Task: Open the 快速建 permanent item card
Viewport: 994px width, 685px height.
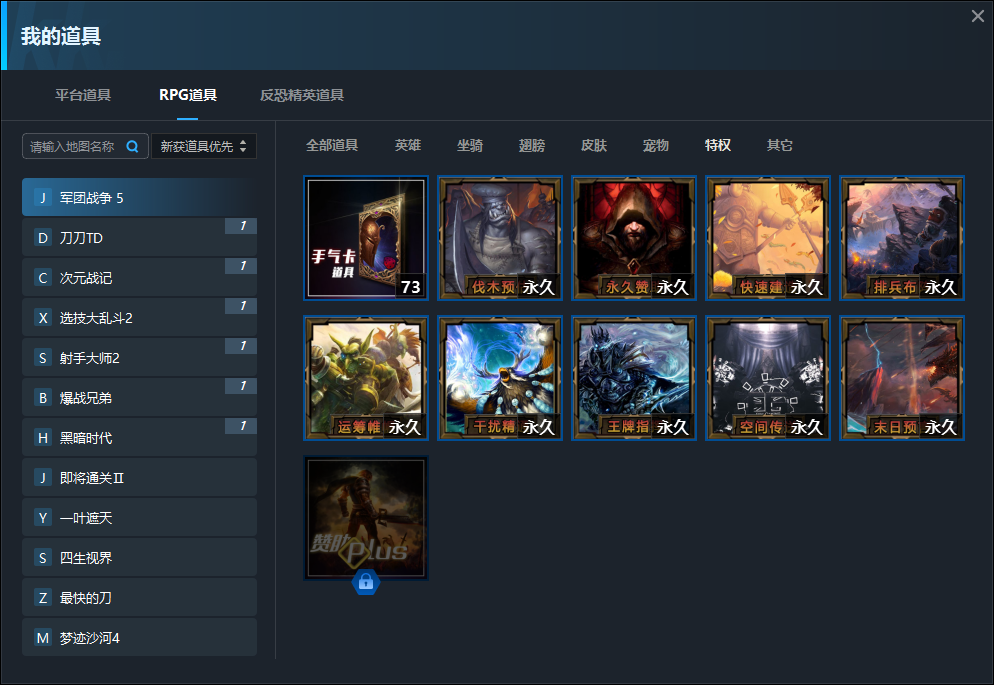Action: [768, 238]
